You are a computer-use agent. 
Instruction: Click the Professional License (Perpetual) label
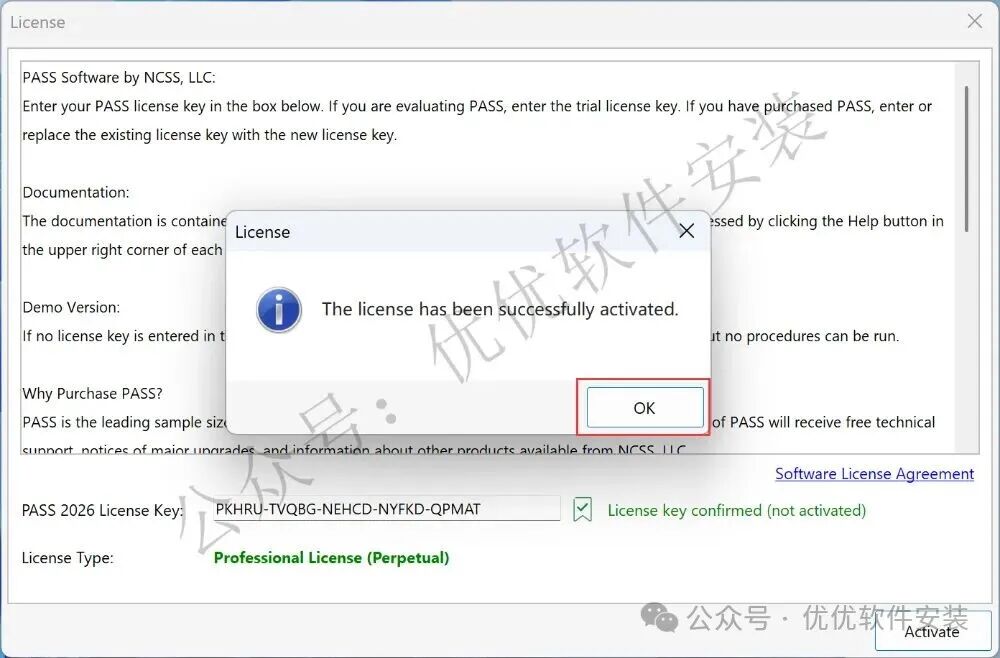(x=332, y=558)
